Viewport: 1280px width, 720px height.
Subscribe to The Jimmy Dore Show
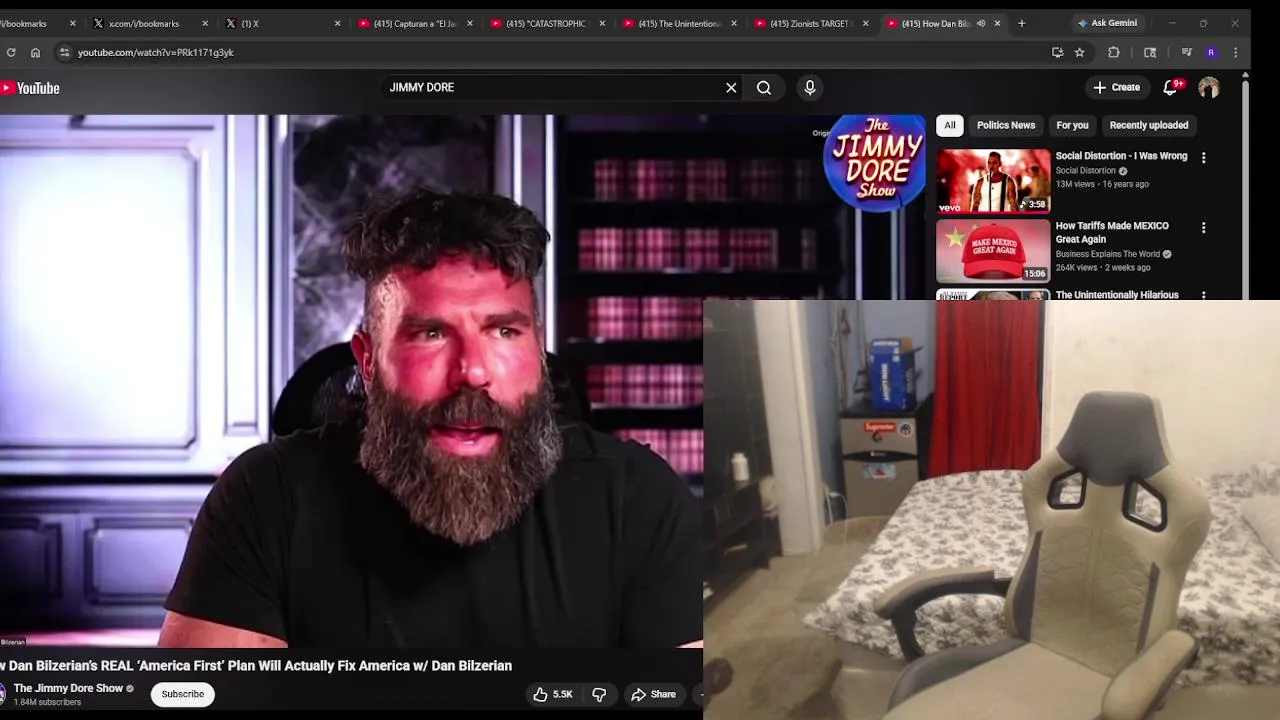click(182, 694)
